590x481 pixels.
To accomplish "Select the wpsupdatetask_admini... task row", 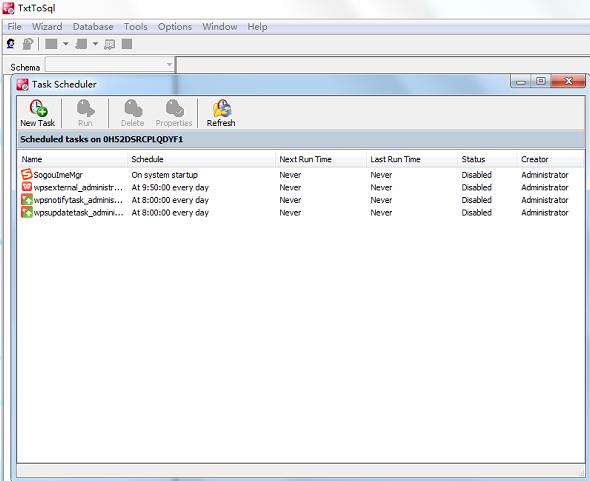I will (x=301, y=213).
